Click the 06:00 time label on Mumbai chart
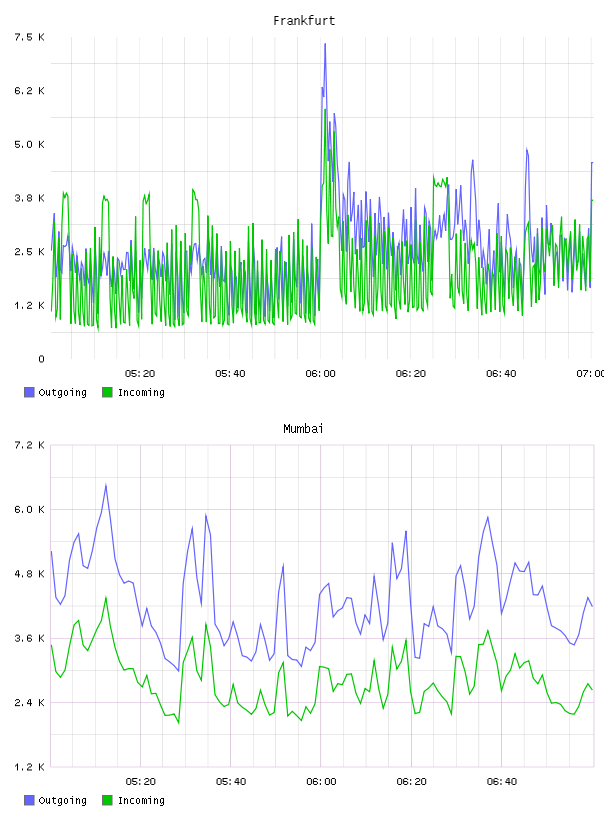608x816 pixels. [x=321, y=781]
